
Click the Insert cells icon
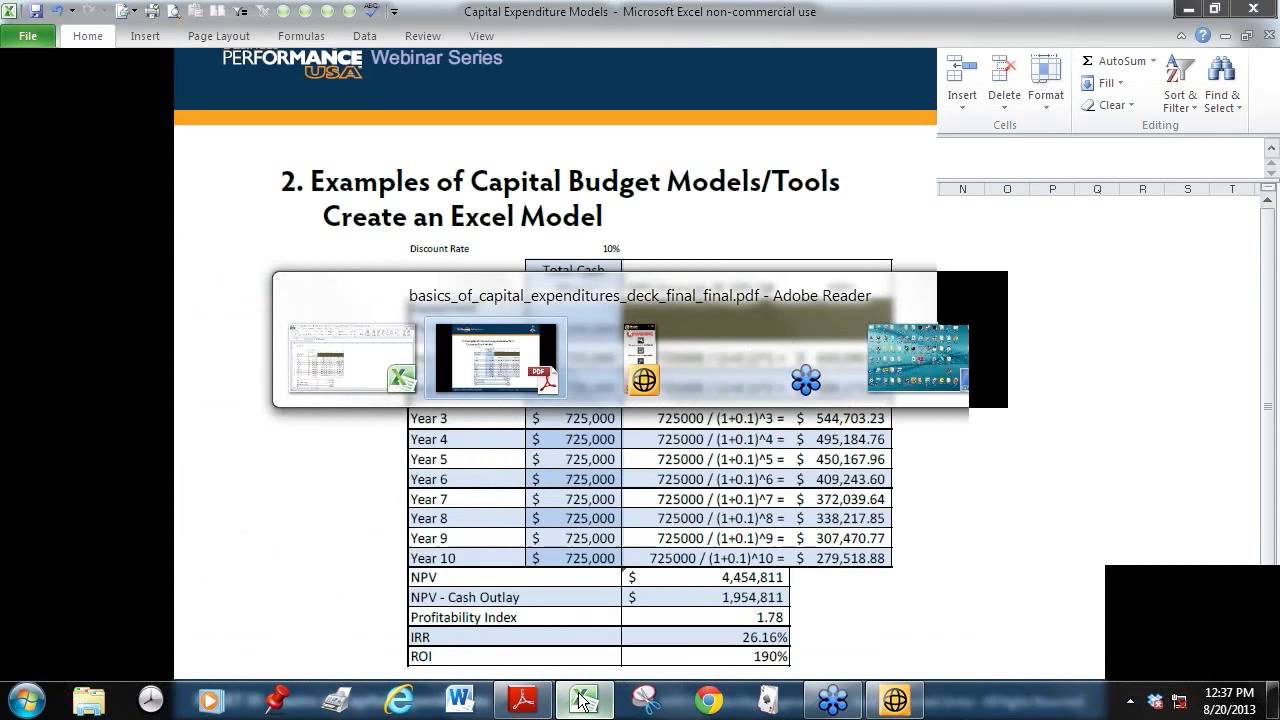point(962,69)
